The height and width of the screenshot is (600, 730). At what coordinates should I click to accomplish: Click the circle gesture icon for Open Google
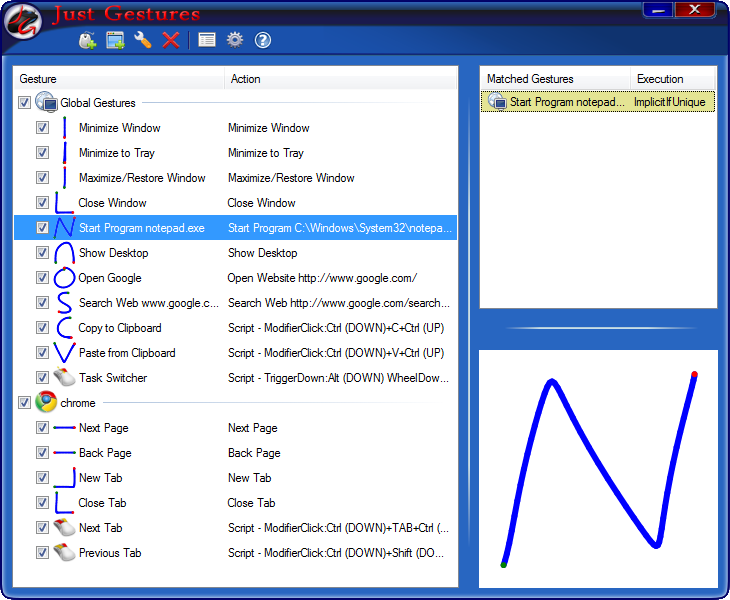pyautogui.click(x=64, y=278)
